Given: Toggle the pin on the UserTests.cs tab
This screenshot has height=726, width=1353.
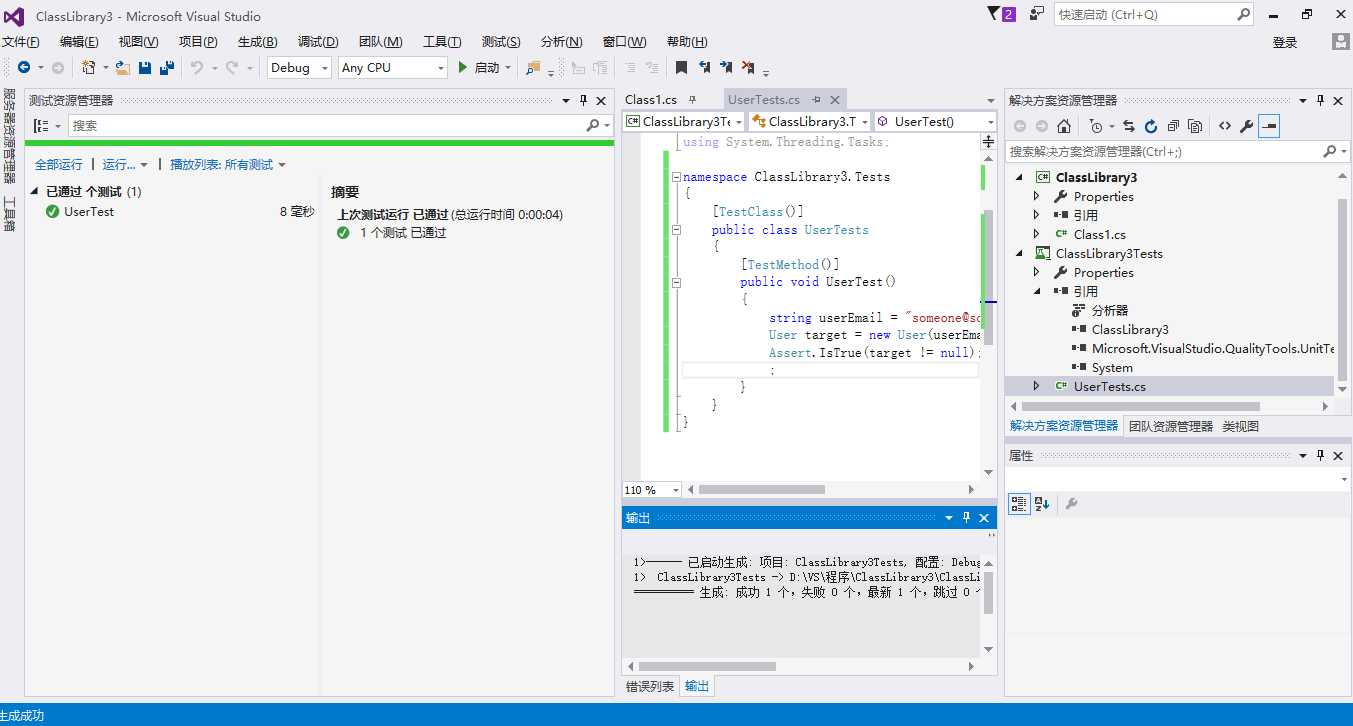Looking at the screenshot, I should pos(816,99).
